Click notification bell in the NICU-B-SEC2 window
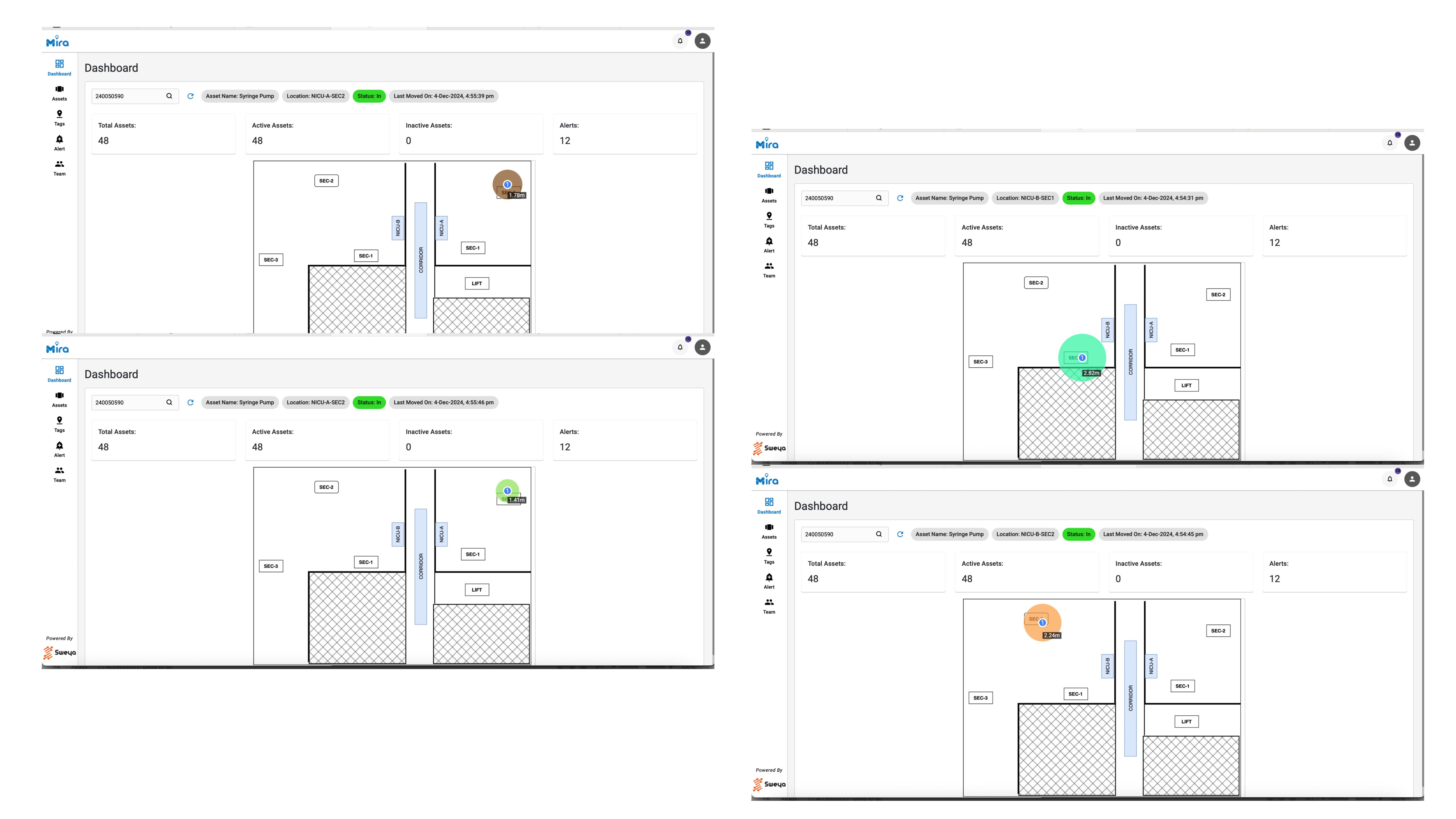 click(1390, 479)
